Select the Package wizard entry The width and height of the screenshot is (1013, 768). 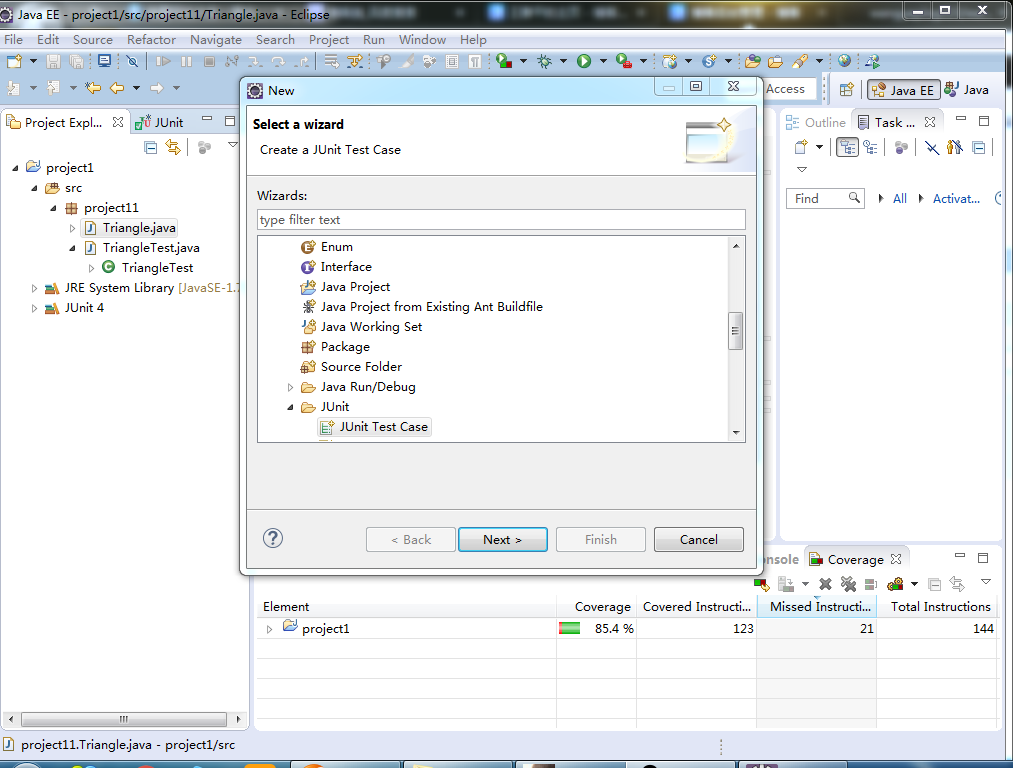(x=335, y=347)
